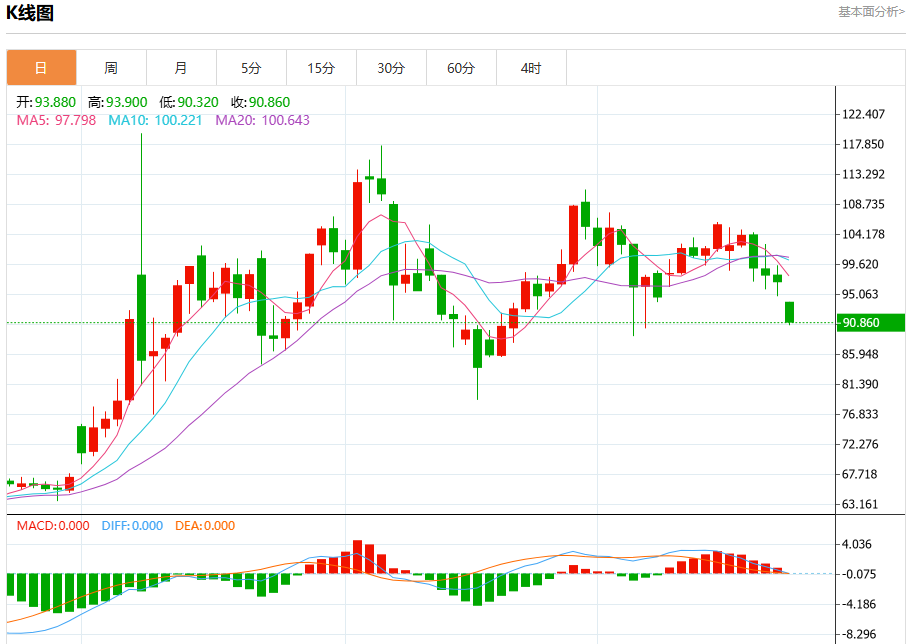Open the 4时 interval tab
This screenshot has width=910, height=644.
click(531, 68)
